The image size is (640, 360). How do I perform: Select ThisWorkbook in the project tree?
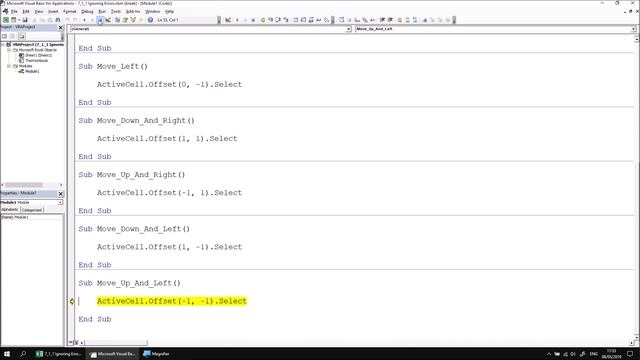point(36,60)
